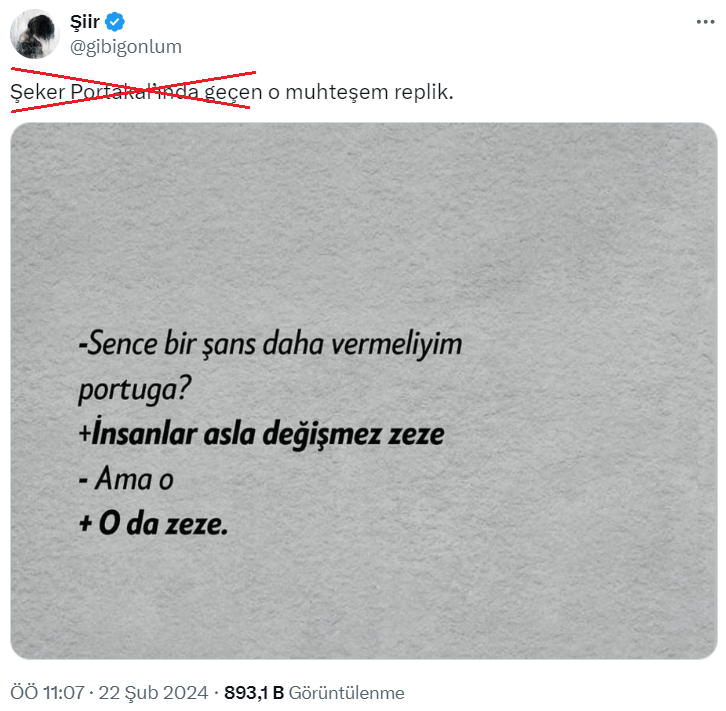Viewport: 726px width, 711px height.
Task: Click the words 'muhteşem replik' in tweet text
Action: 369,92
